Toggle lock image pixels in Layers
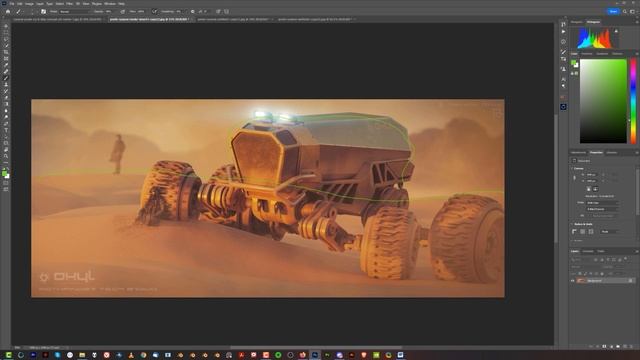This screenshot has width=640, height=360. 585,273
